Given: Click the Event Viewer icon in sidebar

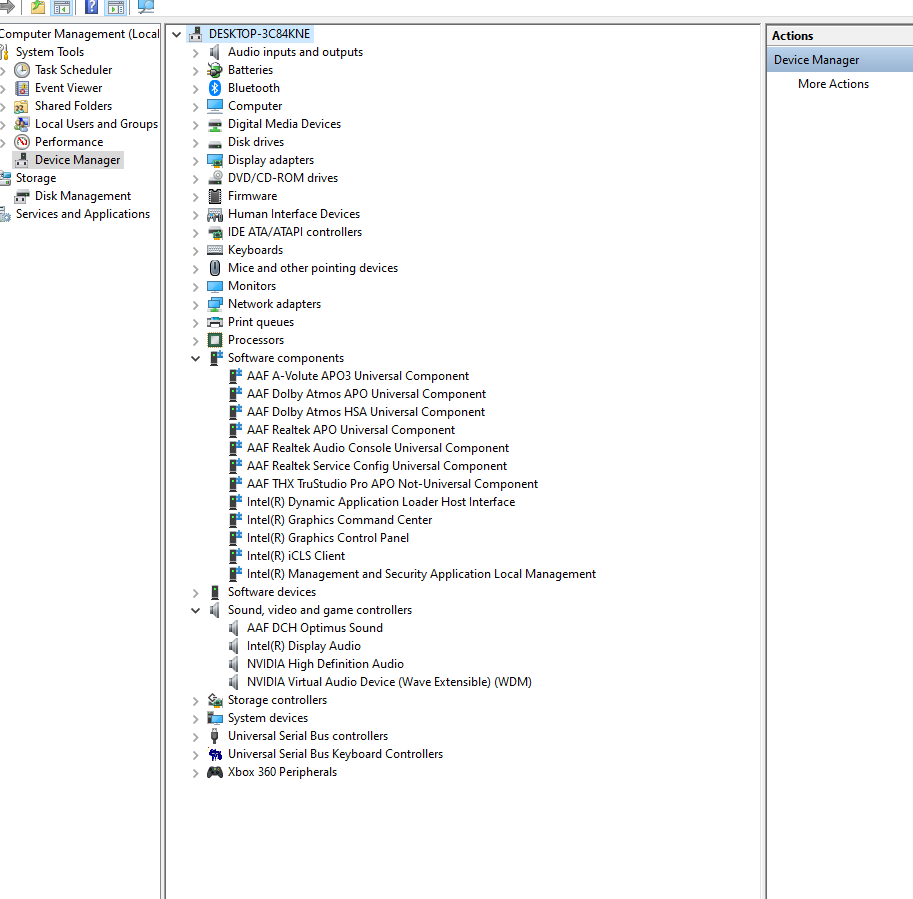Looking at the screenshot, I should click(x=22, y=88).
